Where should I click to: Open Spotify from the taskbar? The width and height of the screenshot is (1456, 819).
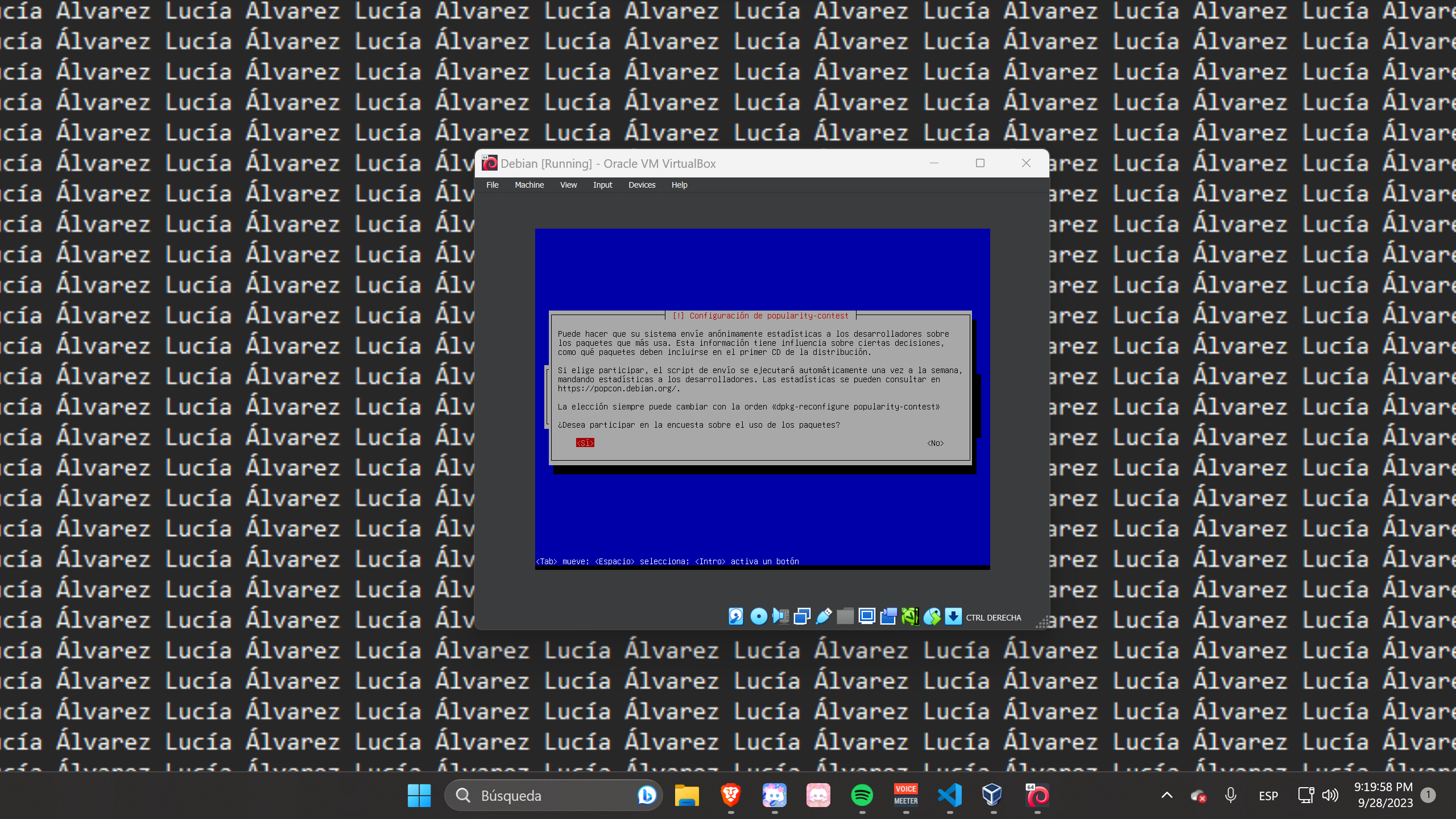coord(863,796)
